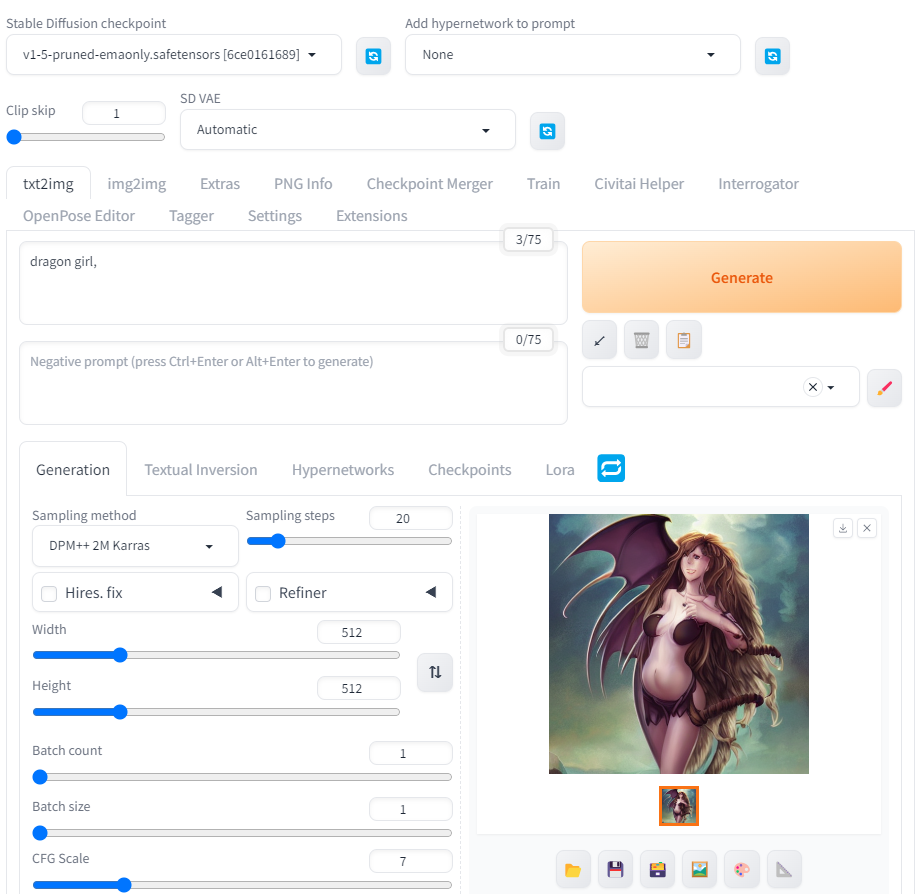Image resolution: width=915 pixels, height=894 pixels.
Task: Send the image to the img2img tab
Action: (x=700, y=870)
